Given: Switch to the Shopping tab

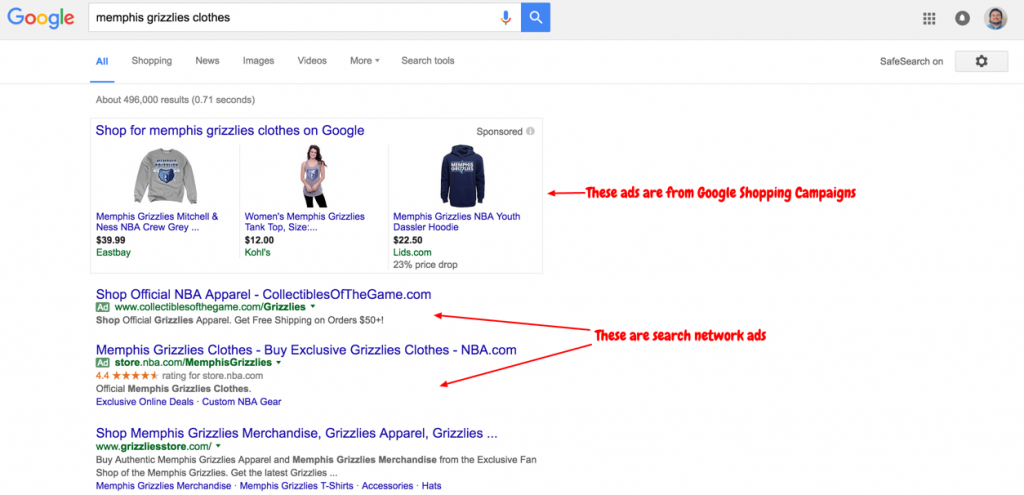Looking at the screenshot, I should 152,61.
